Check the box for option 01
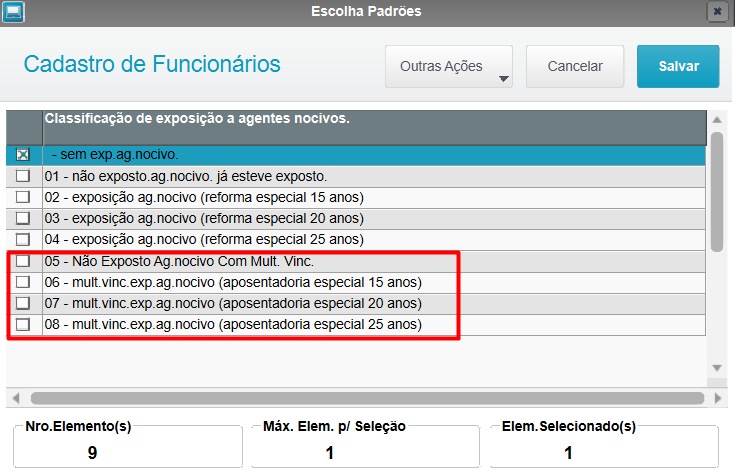 22,176
